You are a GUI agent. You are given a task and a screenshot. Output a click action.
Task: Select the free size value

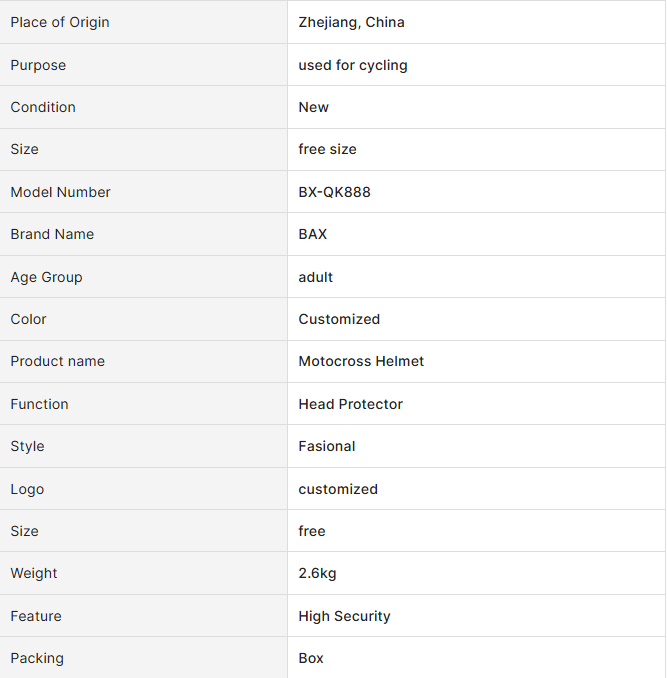(327, 149)
